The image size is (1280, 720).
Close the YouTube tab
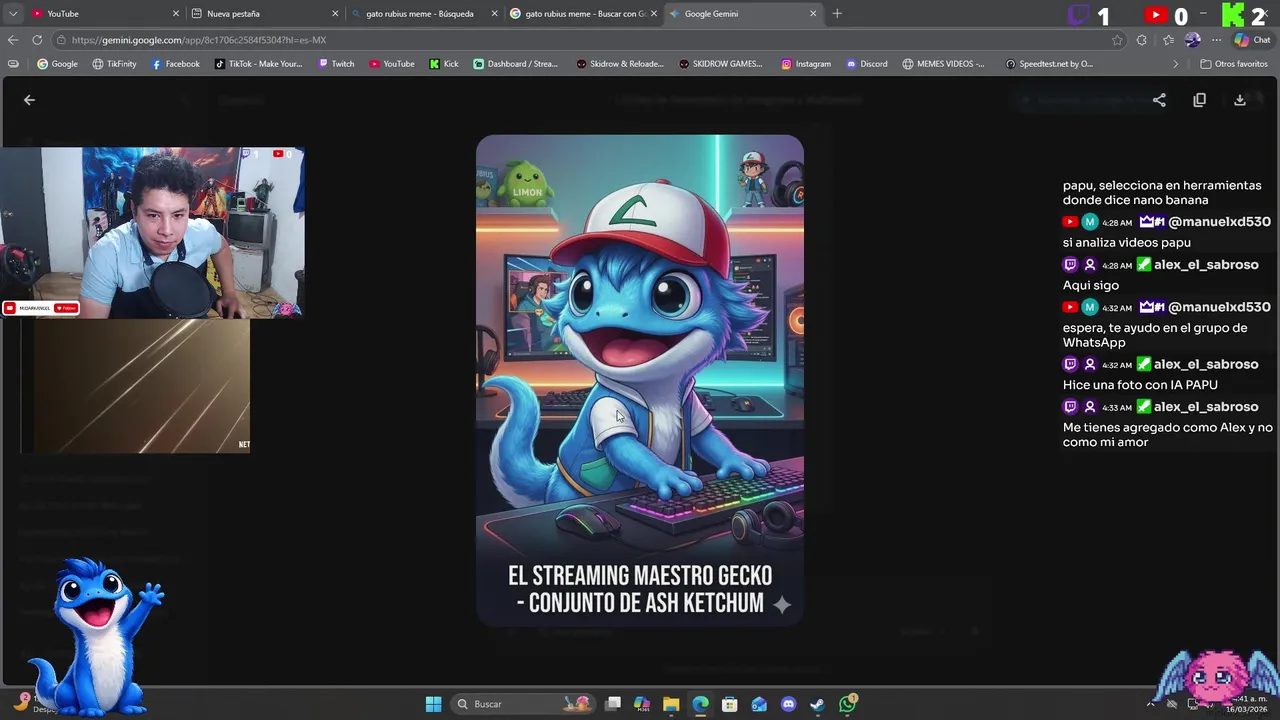[x=176, y=13]
